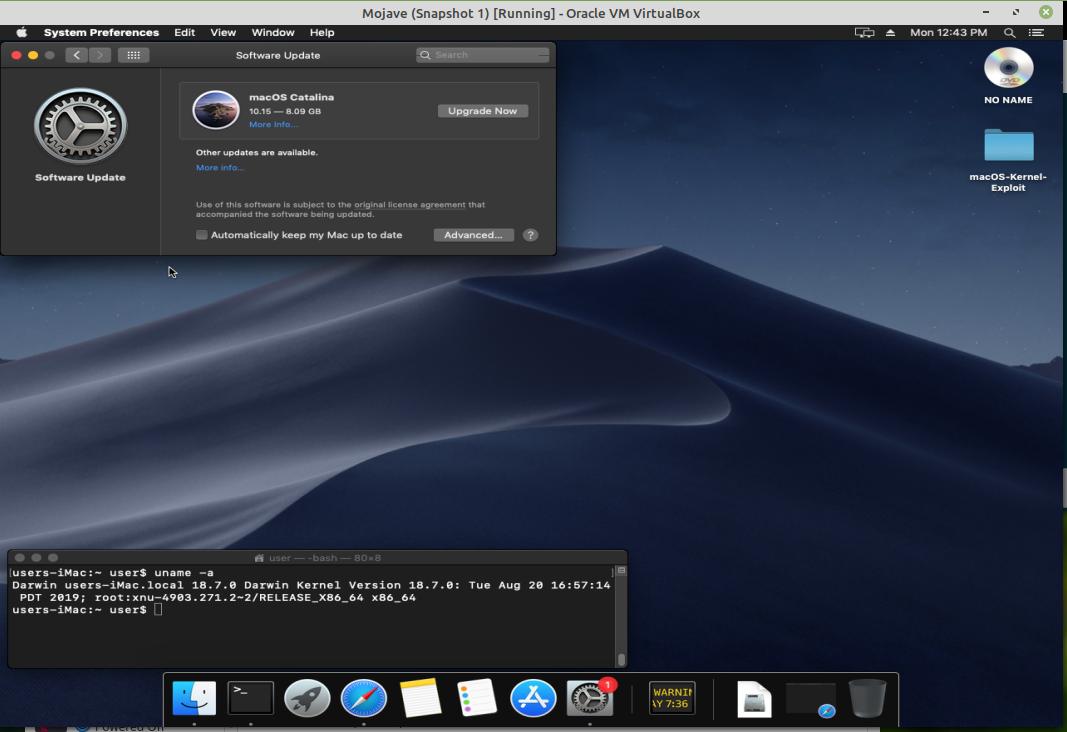Open the Apple menu
Viewport: 1067px width, 732px height.
[x=22, y=32]
